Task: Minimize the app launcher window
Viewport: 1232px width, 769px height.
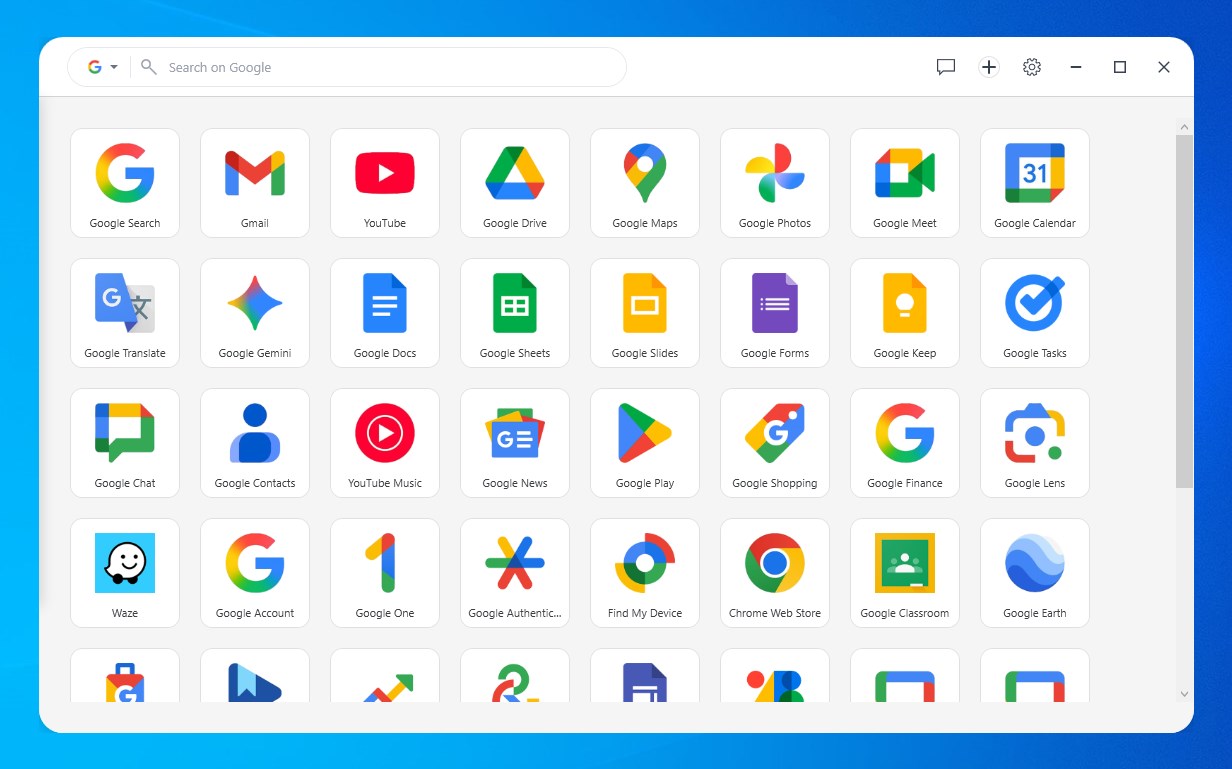Action: click(1076, 67)
